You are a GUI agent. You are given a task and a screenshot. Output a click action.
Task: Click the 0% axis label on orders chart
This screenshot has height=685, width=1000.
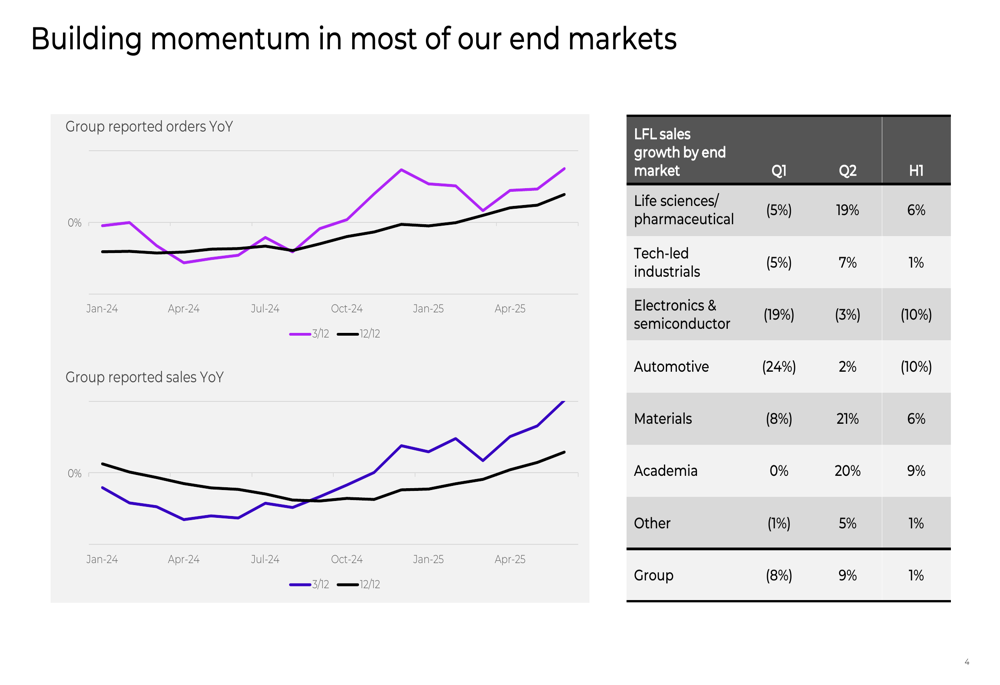coord(75,223)
